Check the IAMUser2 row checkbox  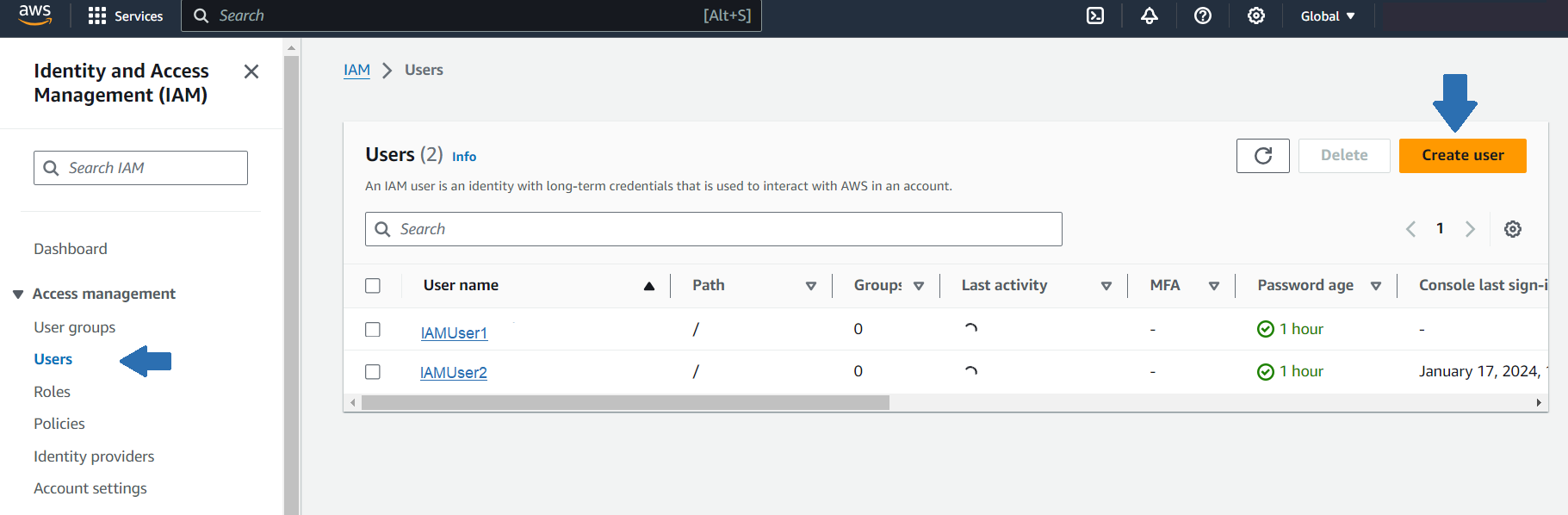tap(373, 371)
